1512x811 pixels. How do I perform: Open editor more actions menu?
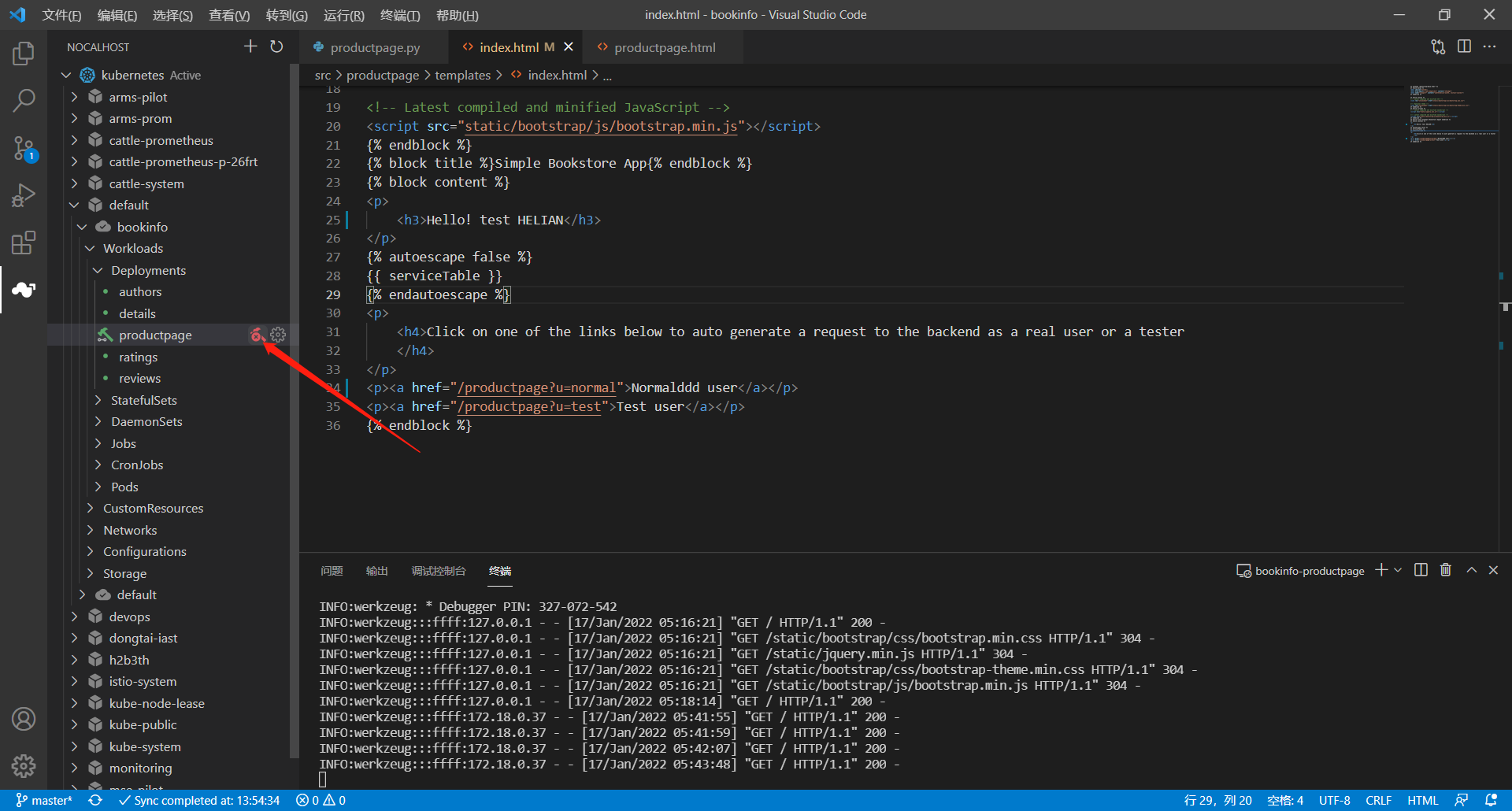click(1489, 46)
